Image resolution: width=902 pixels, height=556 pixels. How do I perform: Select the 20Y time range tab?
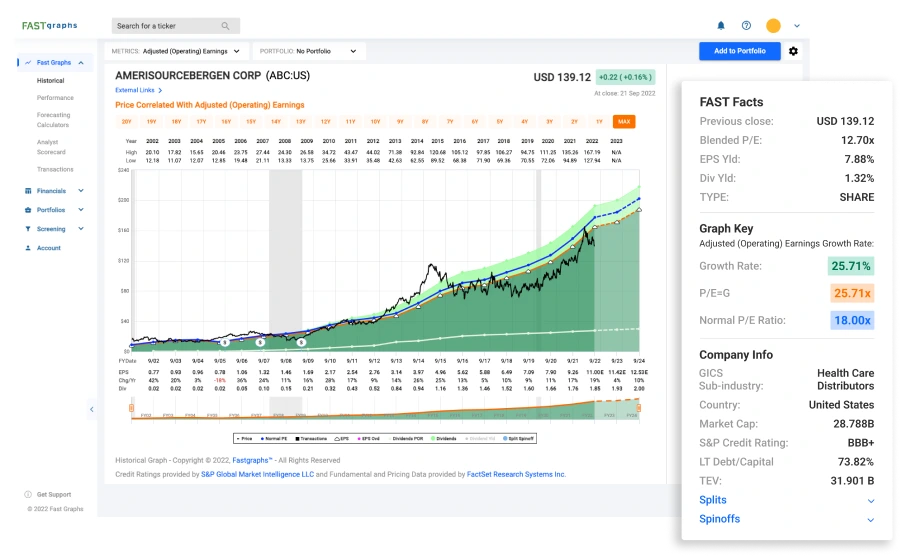[127, 121]
